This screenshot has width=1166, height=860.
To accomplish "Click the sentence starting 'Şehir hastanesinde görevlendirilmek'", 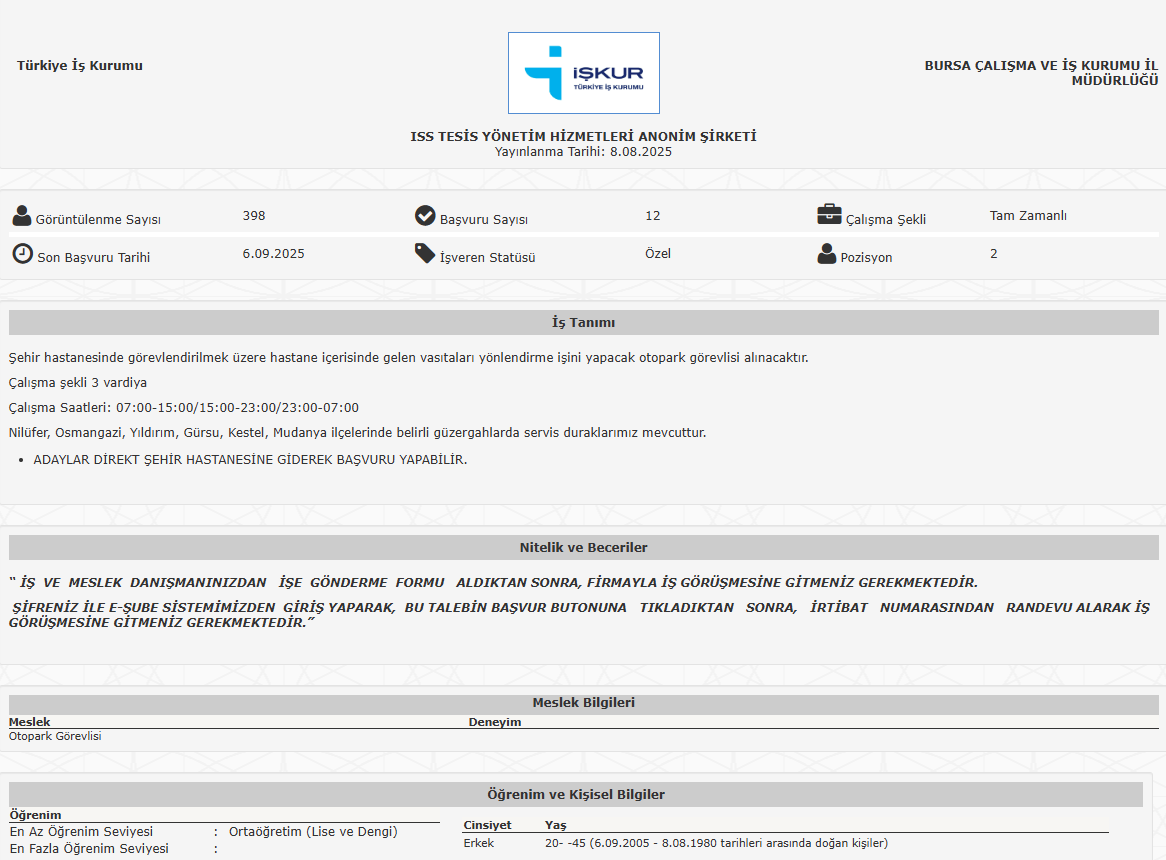I will (408, 358).
